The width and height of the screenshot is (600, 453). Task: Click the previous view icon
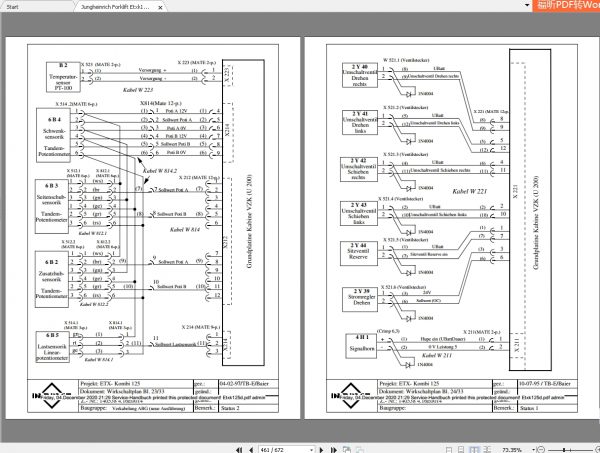(x=346, y=450)
